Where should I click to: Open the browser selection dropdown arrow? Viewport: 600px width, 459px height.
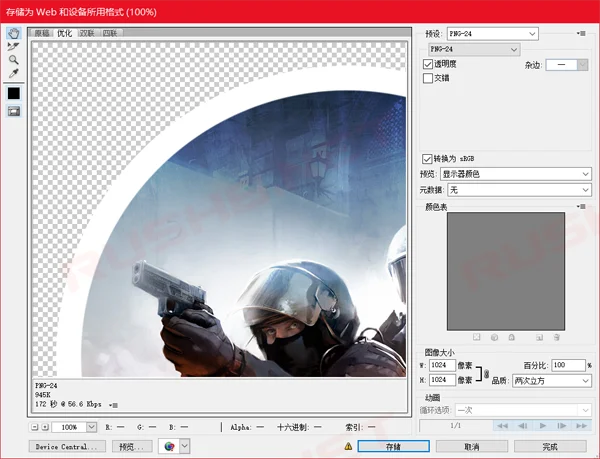point(184,446)
